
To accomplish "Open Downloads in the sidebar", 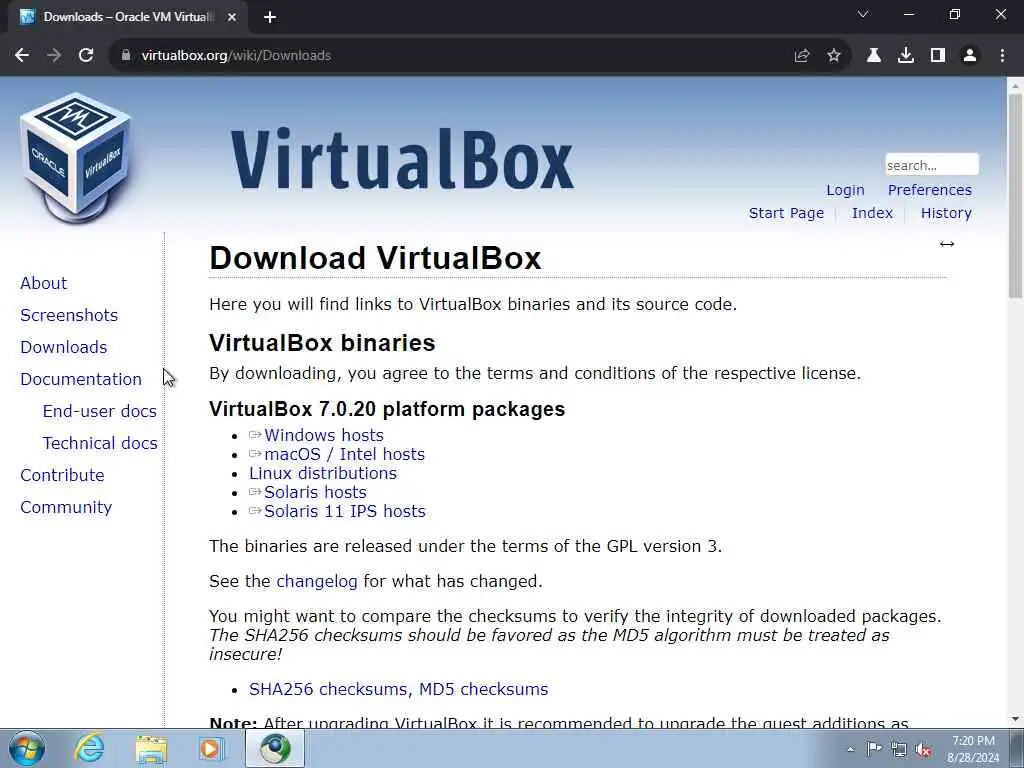I will point(63,347).
